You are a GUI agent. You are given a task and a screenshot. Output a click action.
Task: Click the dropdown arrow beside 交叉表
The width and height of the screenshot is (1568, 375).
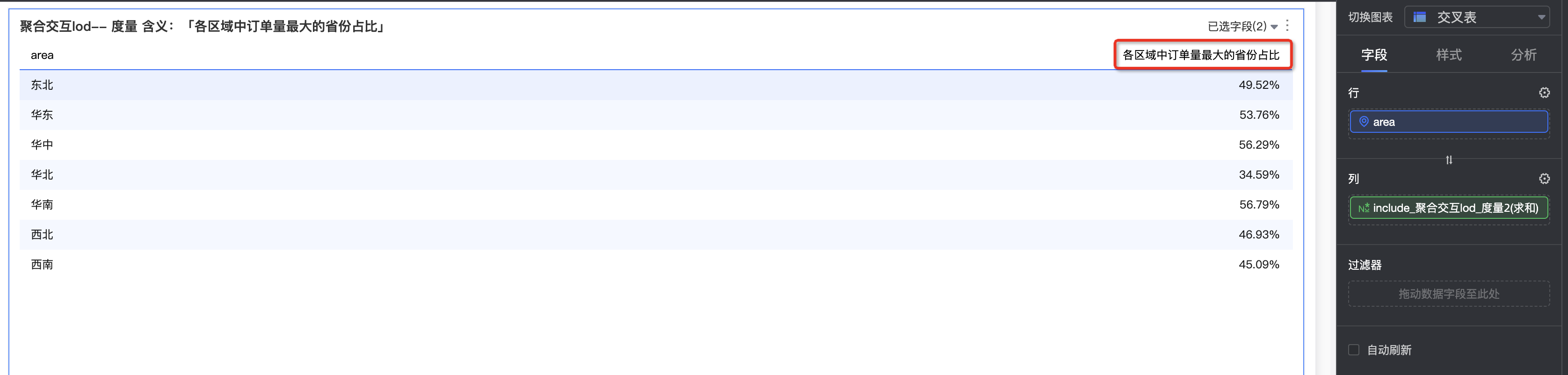tap(1541, 18)
